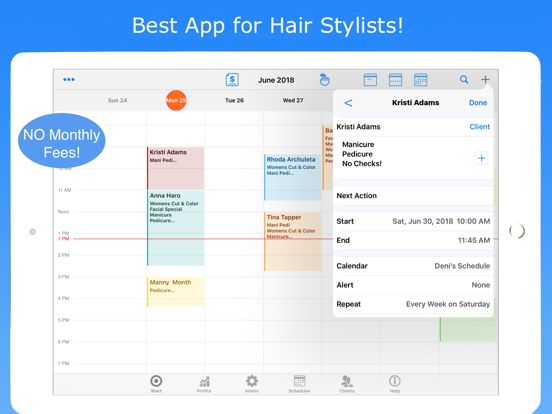Open the Profits tab
This screenshot has height=414, width=552.
point(204,384)
